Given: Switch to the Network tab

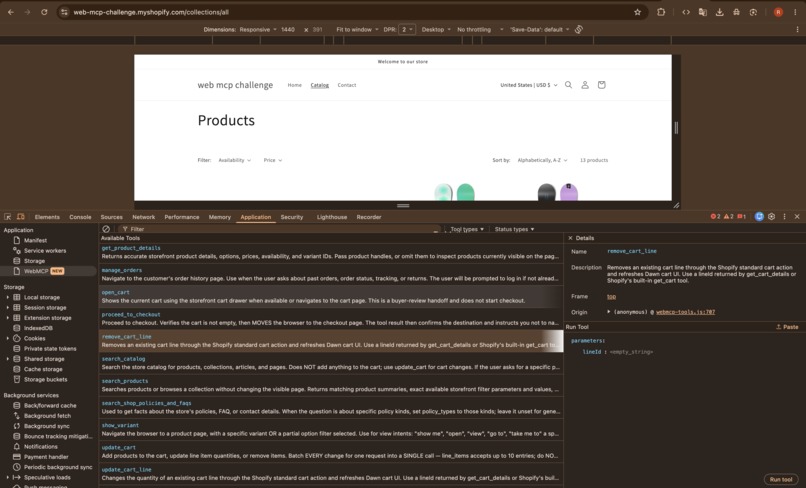Looking at the screenshot, I should pyautogui.click(x=143, y=217).
